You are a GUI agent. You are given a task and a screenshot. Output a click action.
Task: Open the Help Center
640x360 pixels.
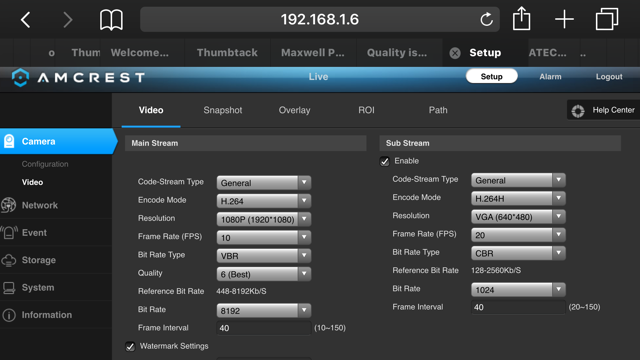click(x=604, y=110)
